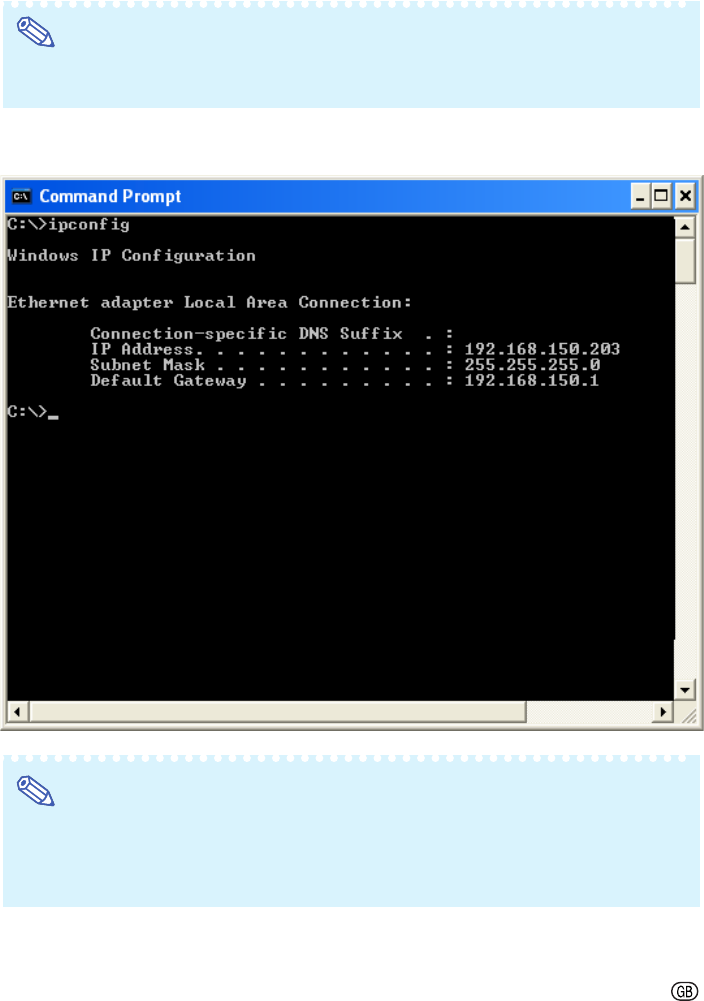Click the horizontal scrollbar left arrow

pos(17,711)
